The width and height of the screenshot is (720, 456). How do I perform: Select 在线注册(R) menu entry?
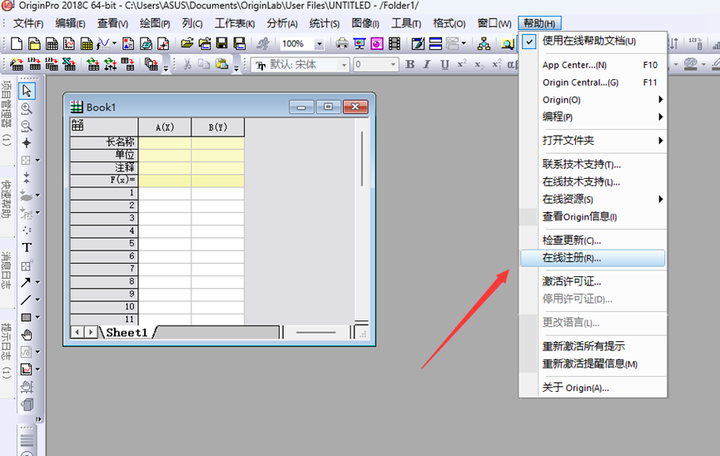coord(592,258)
